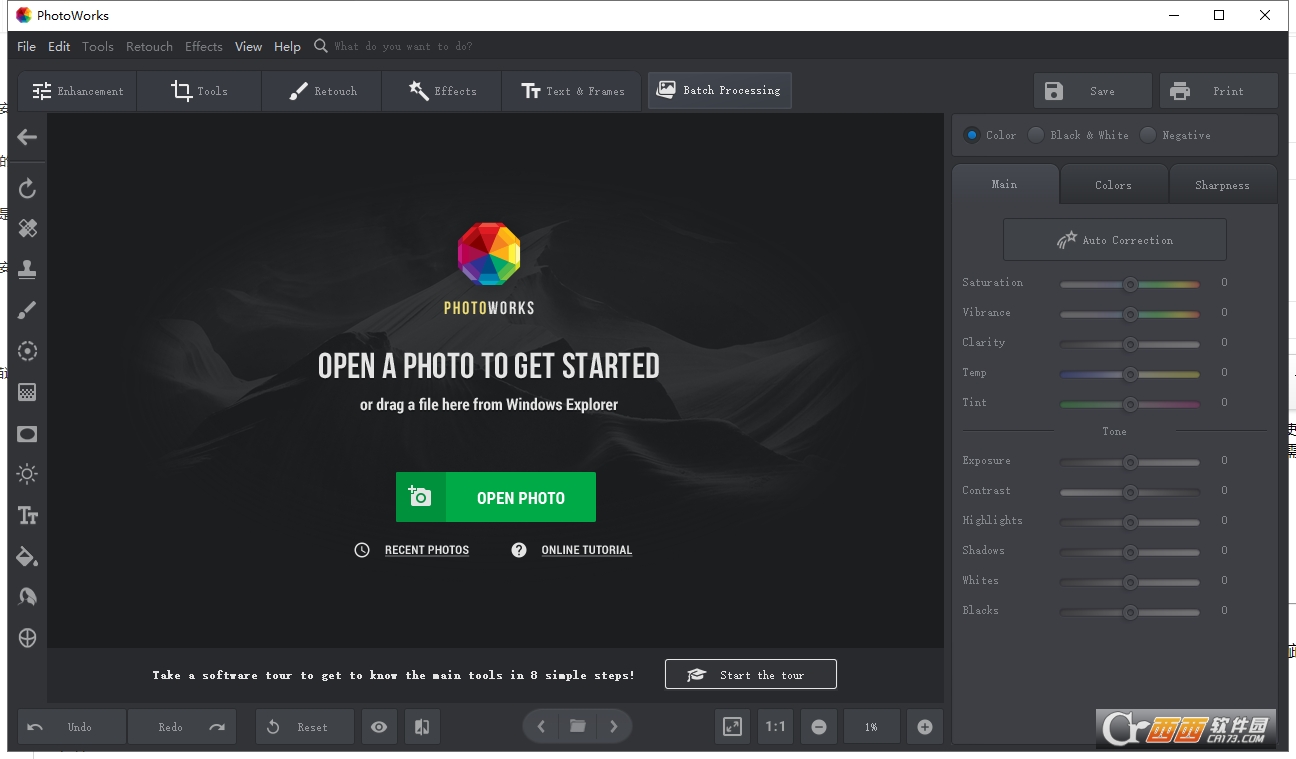Click the zoom in plus button
The height and width of the screenshot is (759, 1296).
tap(925, 727)
